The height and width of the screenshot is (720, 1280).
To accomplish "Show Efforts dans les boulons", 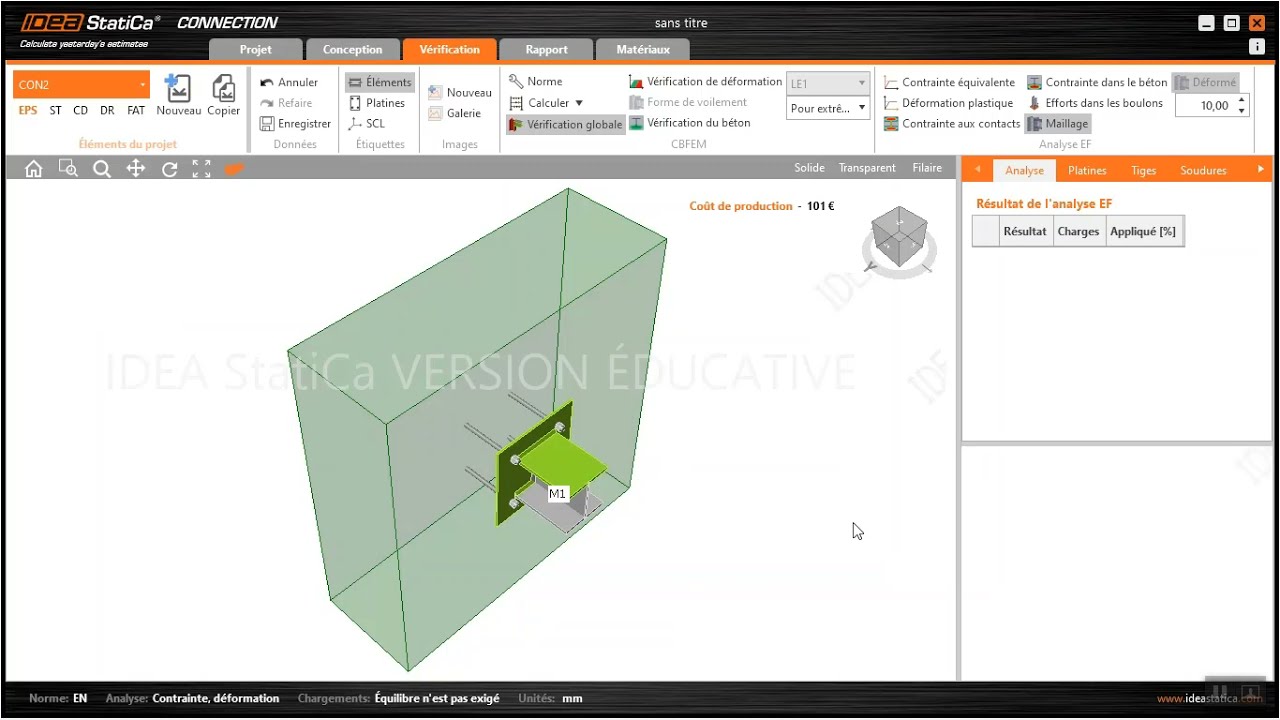I will 1095,103.
